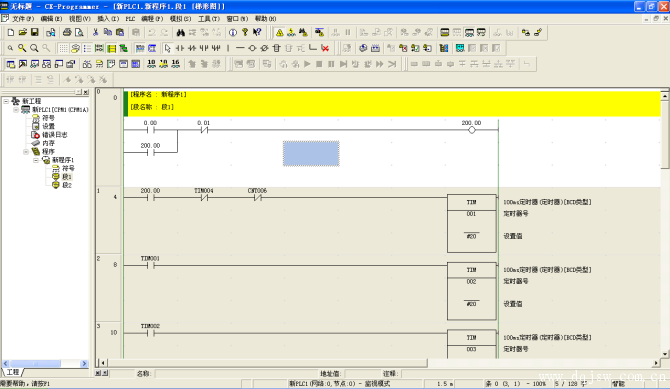Open 错误日志 in the project tree
This screenshot has width=670, height=389.
[55, 135]
